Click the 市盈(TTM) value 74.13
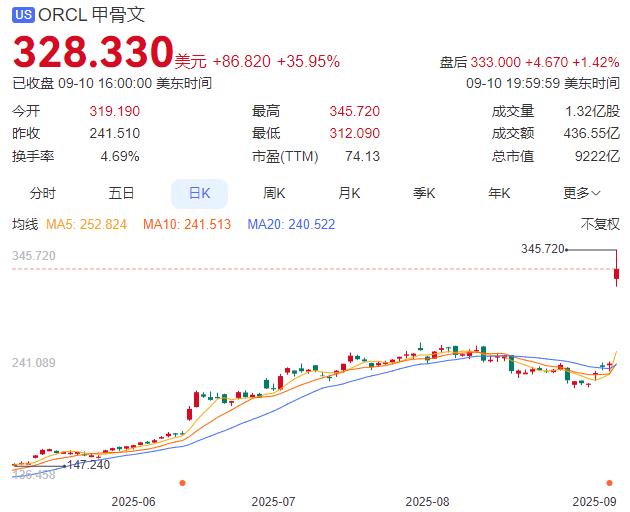630x512 pixels. click(362, 156)
